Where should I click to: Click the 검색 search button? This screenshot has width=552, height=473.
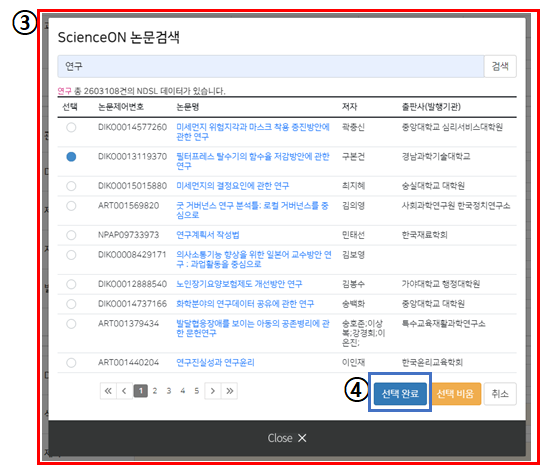click(500, 66)
